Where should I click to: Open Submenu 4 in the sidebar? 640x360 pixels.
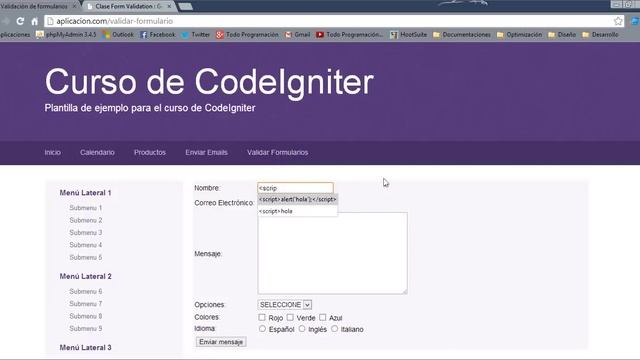pos(86,245)
